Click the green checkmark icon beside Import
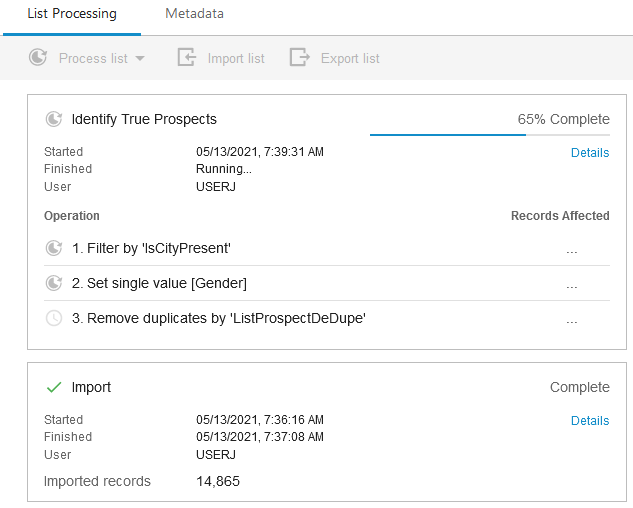 (54, 387)
